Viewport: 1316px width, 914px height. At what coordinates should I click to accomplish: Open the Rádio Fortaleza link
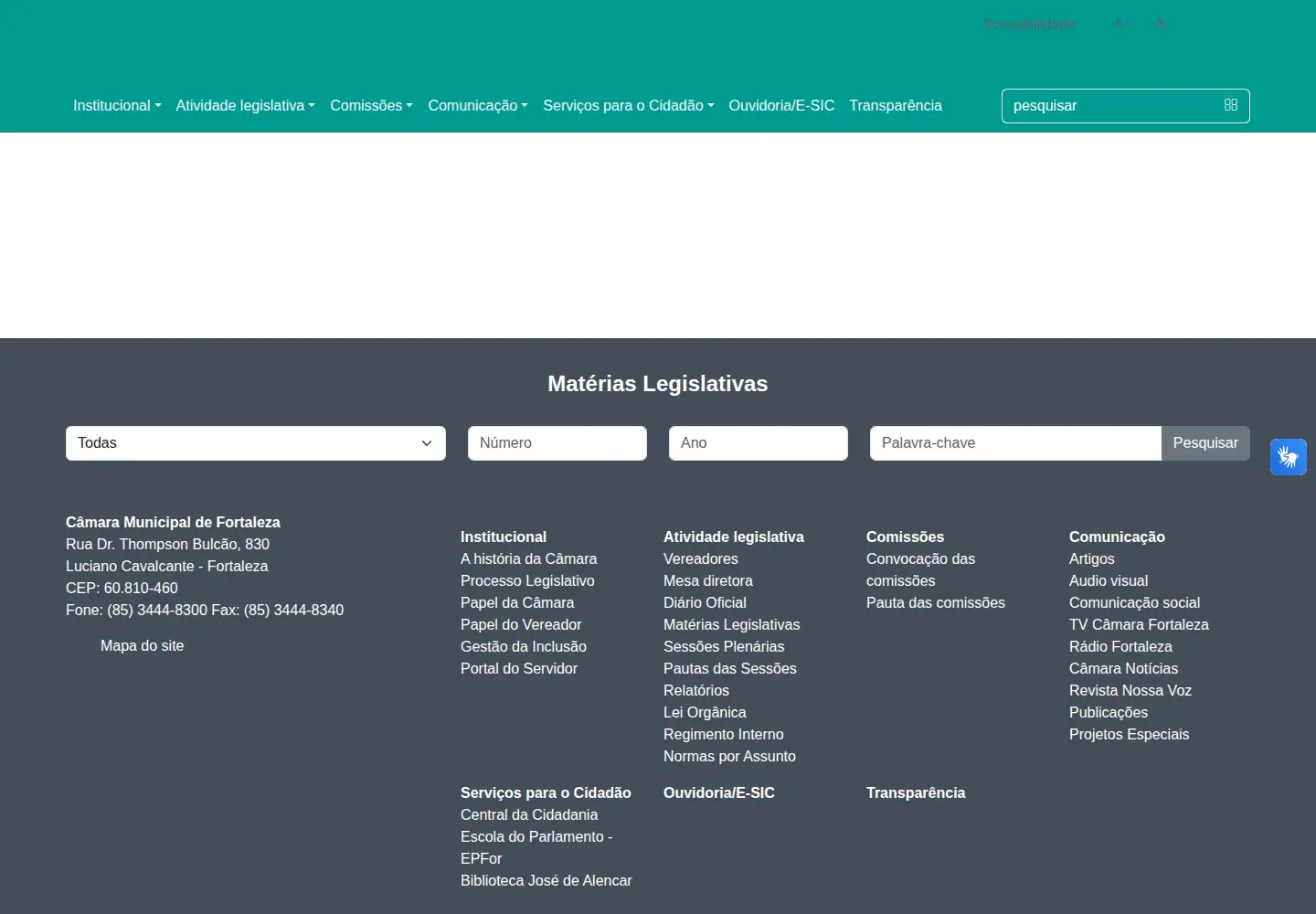[1120, 646]
